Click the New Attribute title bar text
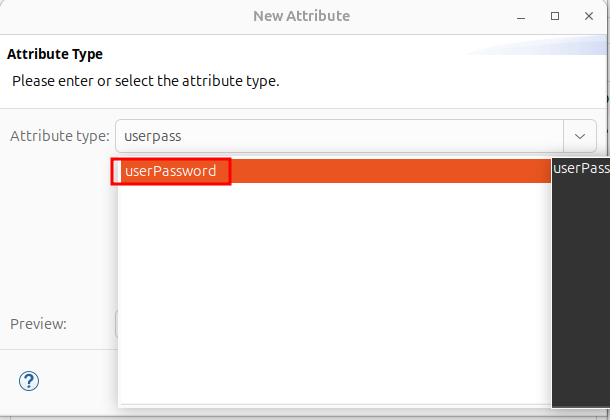The height and width of the screenshot is (420, 610). point(303,16)
